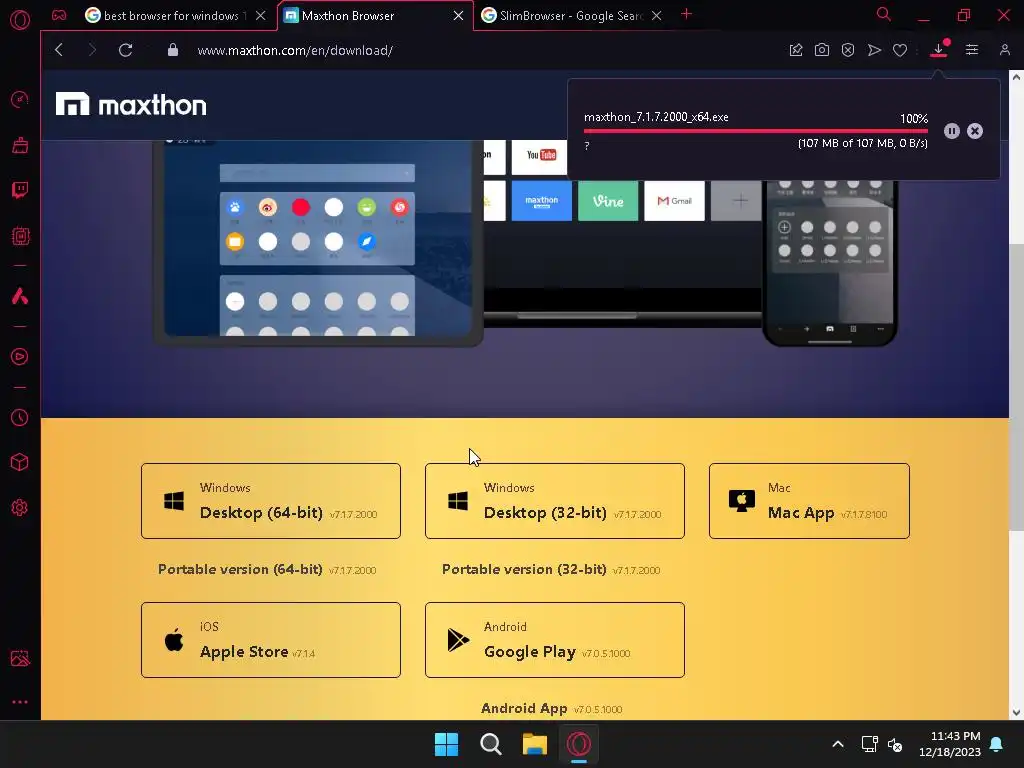Open Easy Setup sliders icon
1024x768 pixels.
[972, 50]
